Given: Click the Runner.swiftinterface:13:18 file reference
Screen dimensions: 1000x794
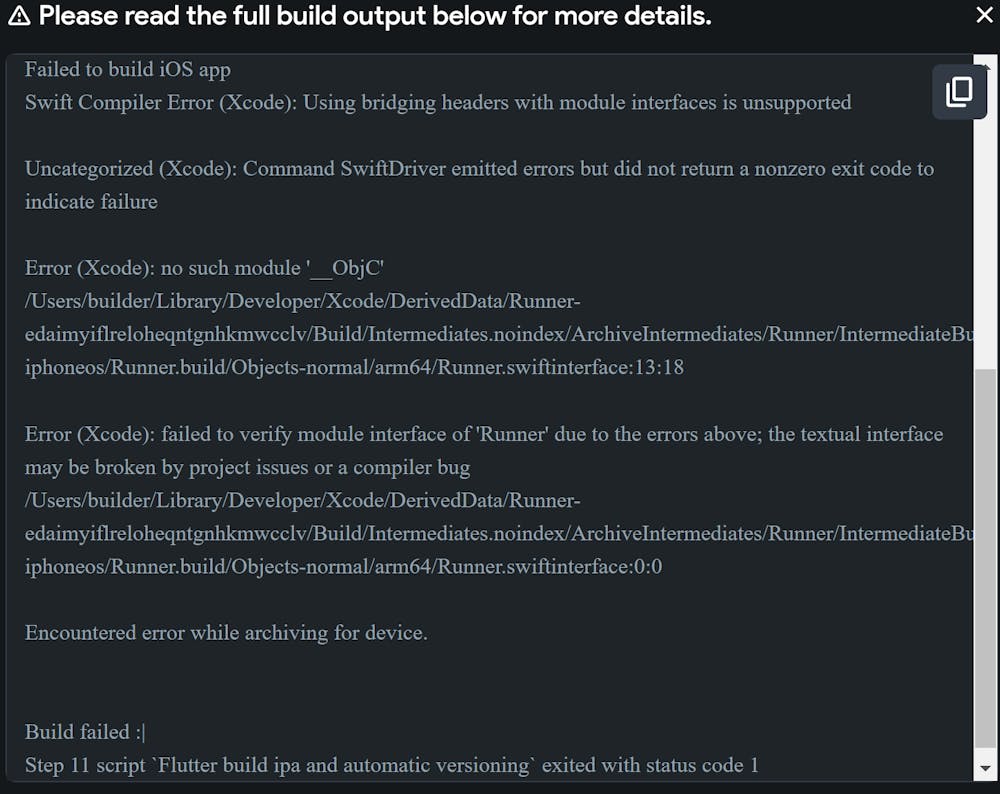Looking at the screenshot, I should (354, 367).
